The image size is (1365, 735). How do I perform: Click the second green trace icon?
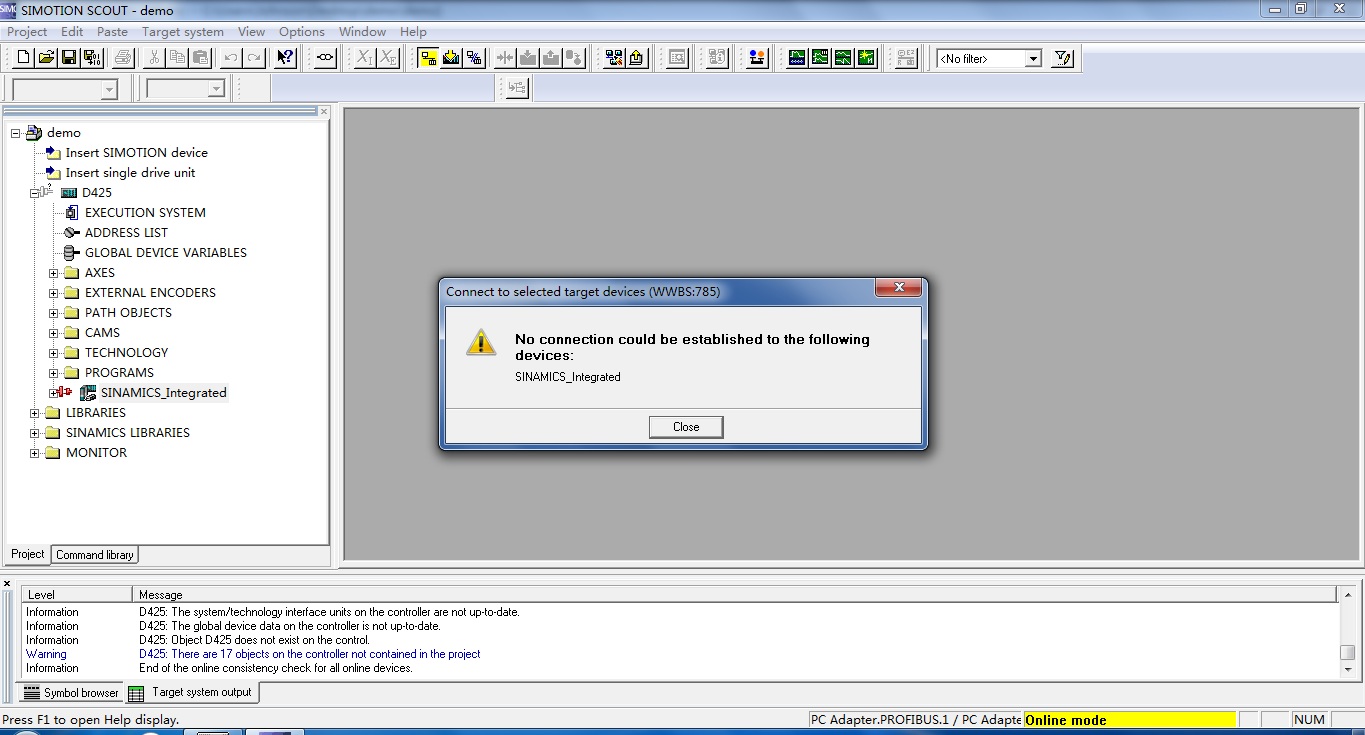pyautogui.click(x=820, y=58)
